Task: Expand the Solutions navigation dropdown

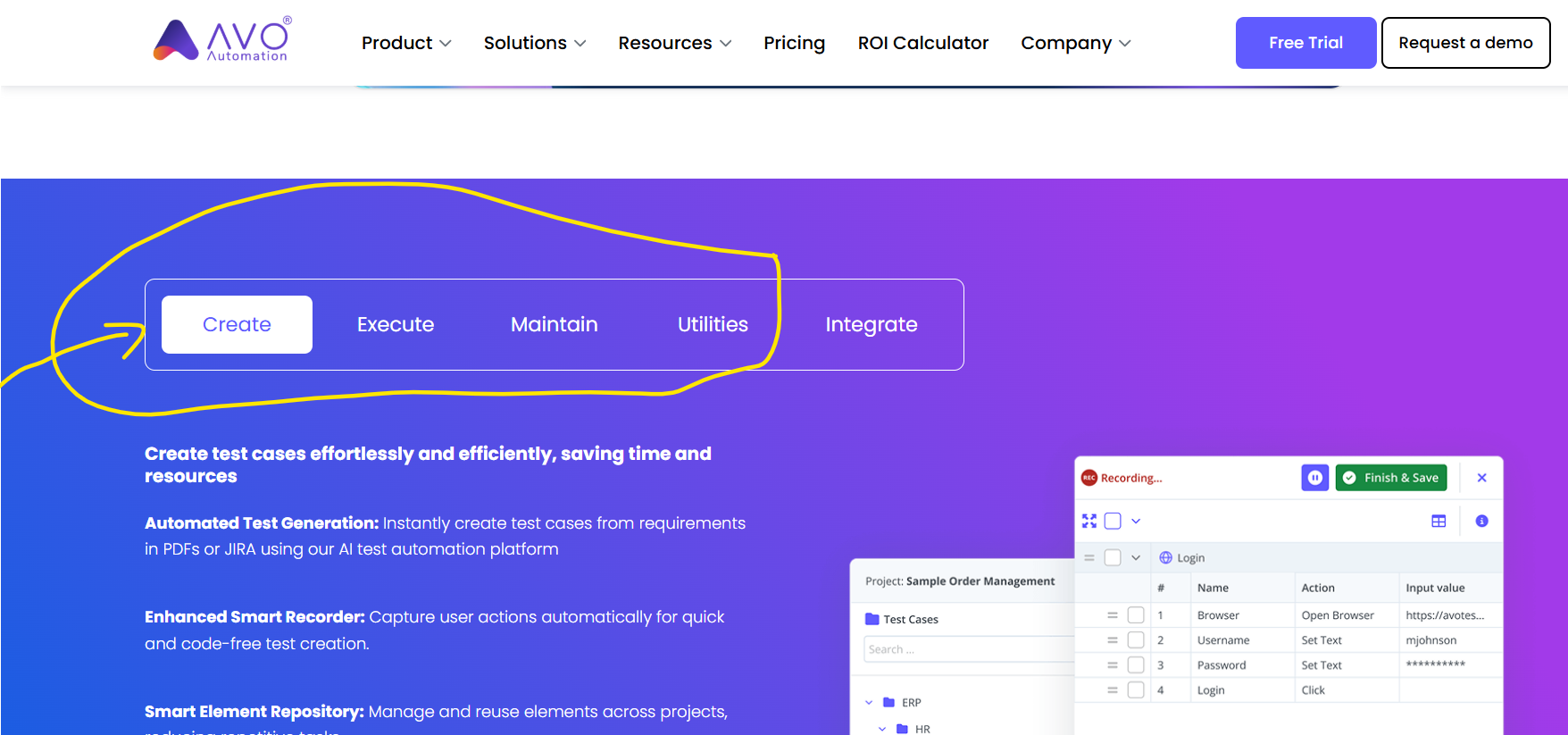Action: [534, 43]
